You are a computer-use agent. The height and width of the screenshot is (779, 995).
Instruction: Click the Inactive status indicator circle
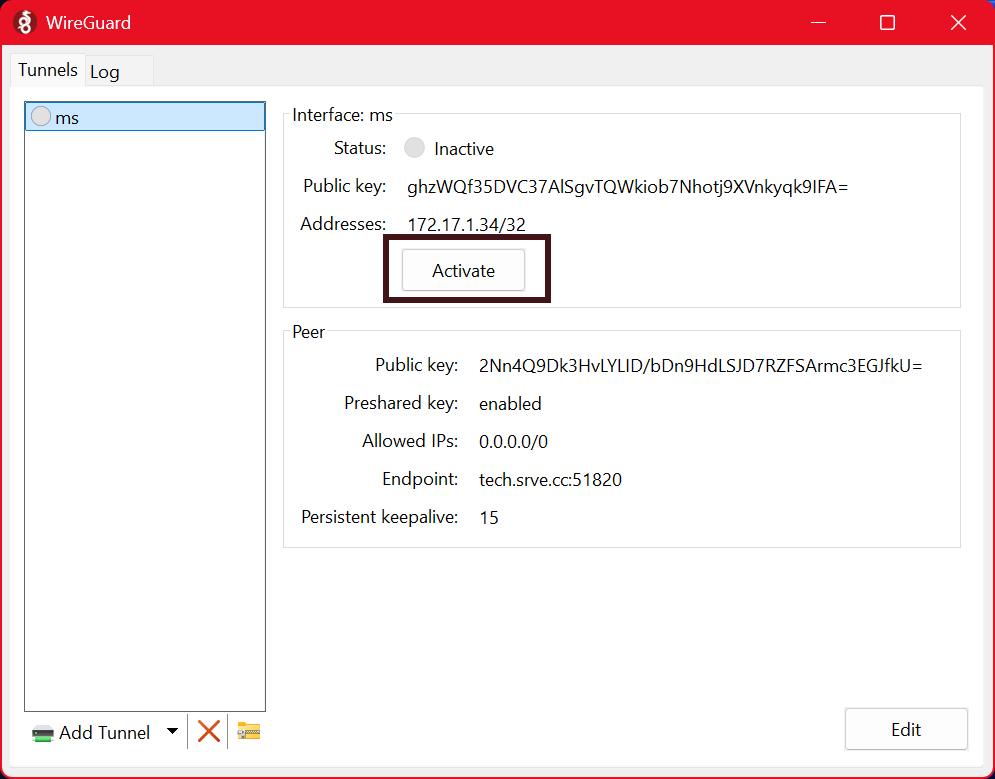[414, 148]
